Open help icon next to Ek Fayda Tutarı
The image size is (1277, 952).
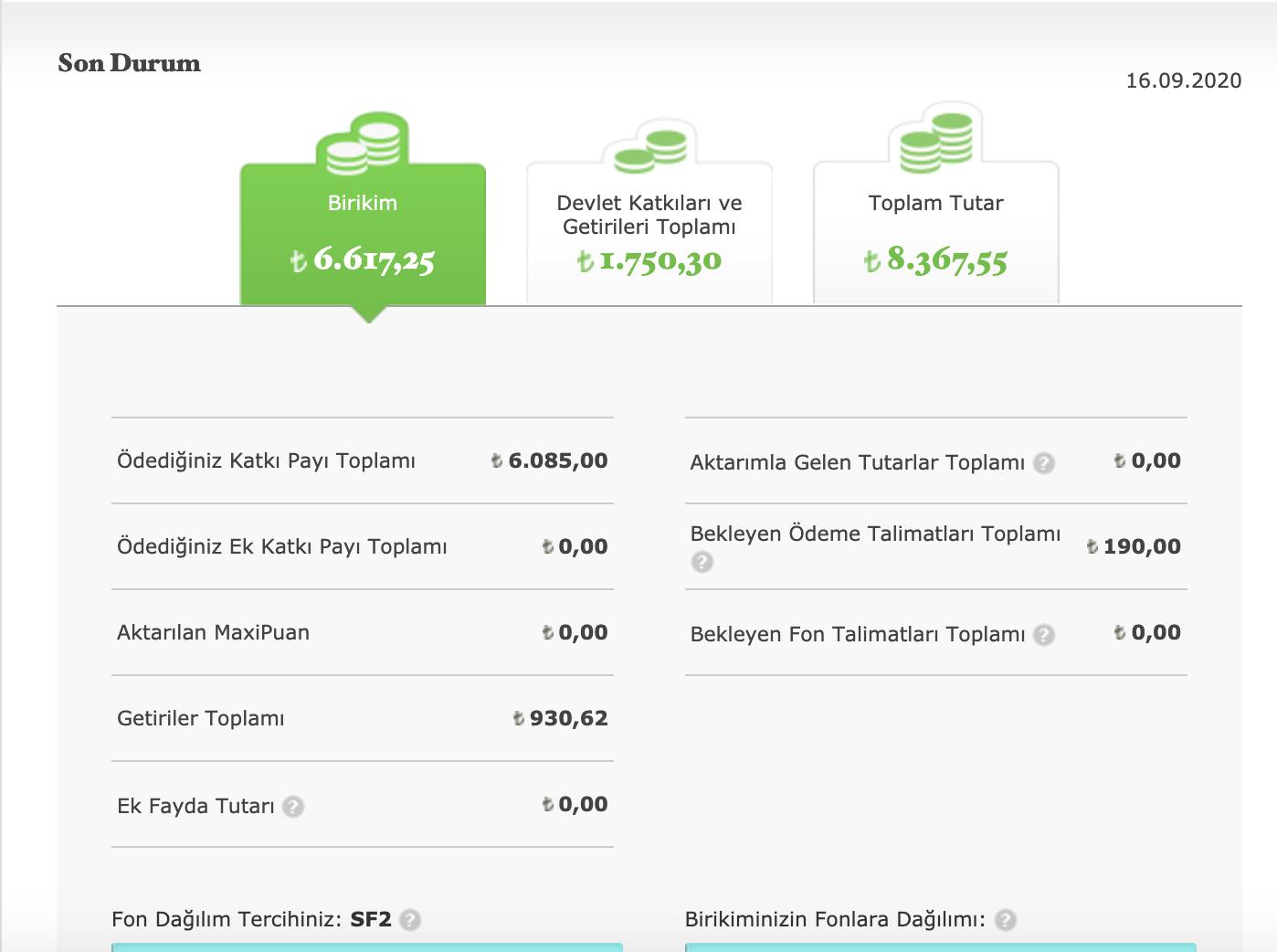292,807
